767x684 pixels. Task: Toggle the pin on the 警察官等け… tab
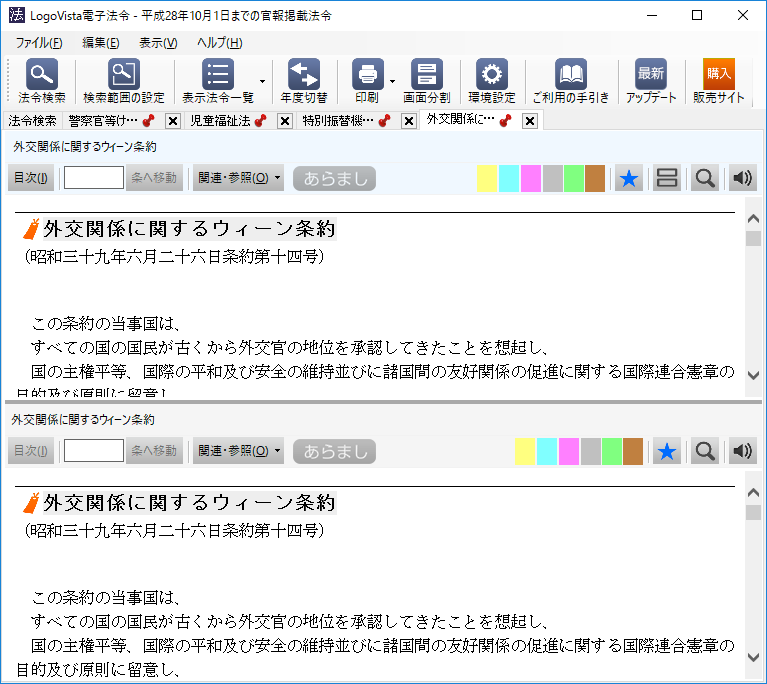click(148, 121)
